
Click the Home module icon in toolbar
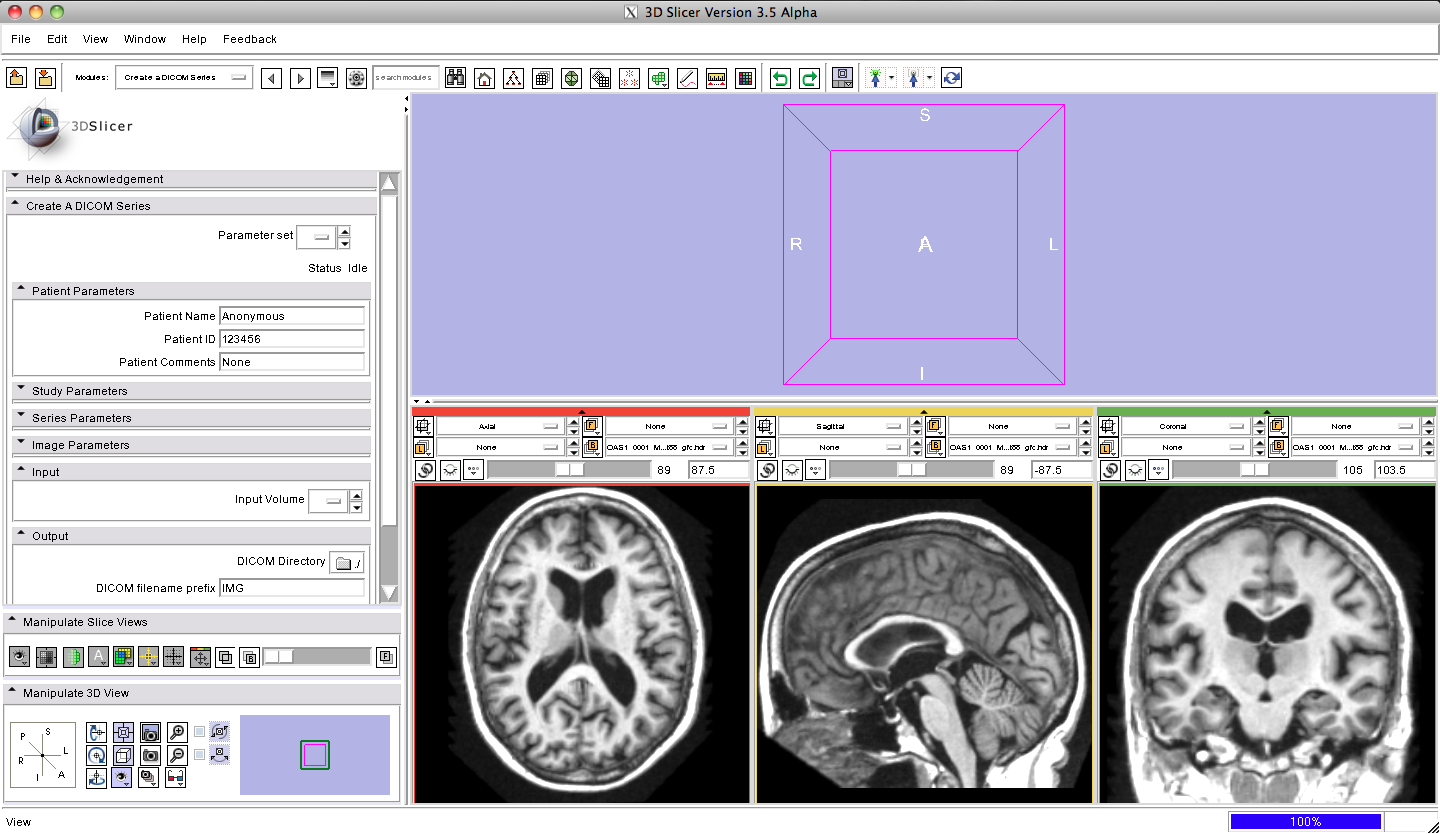[x=484, y=78]
